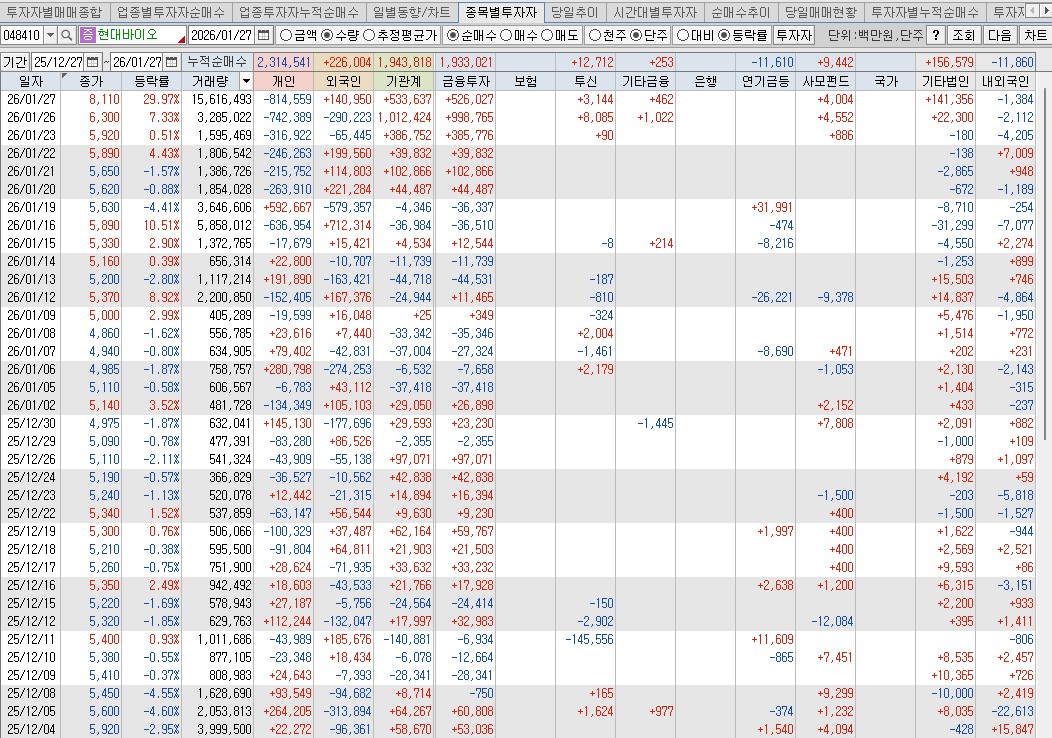Open the stock code dropdown arrow

coord(49,36)
